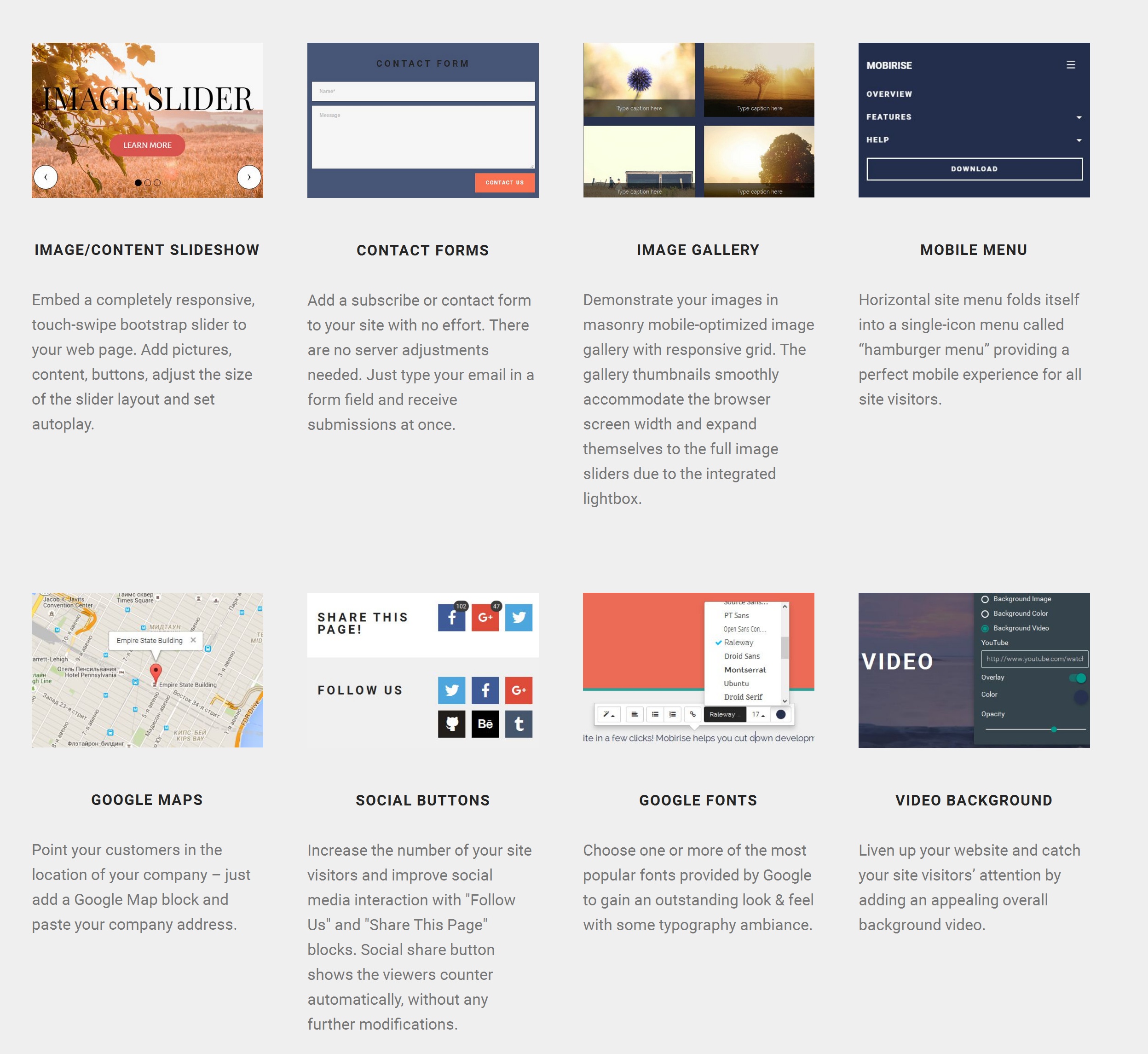Click the Tumblr follow icon

518,723
